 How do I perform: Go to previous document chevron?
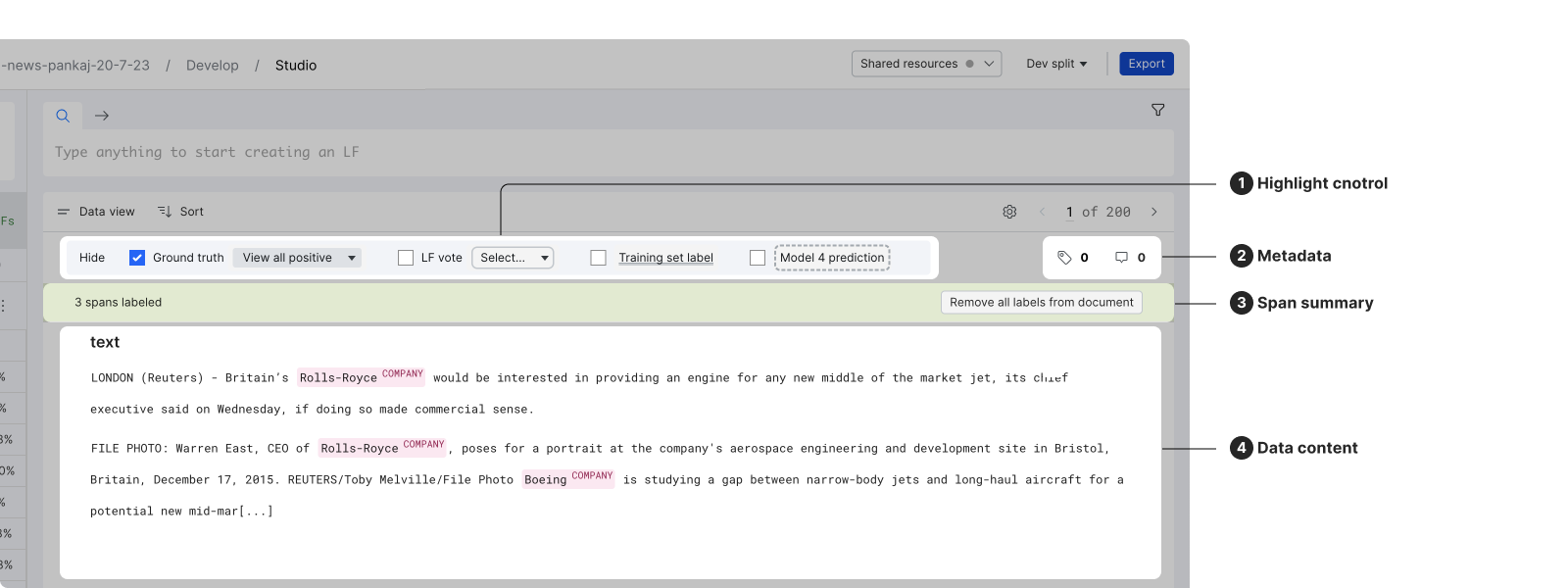pos(1042,212)
